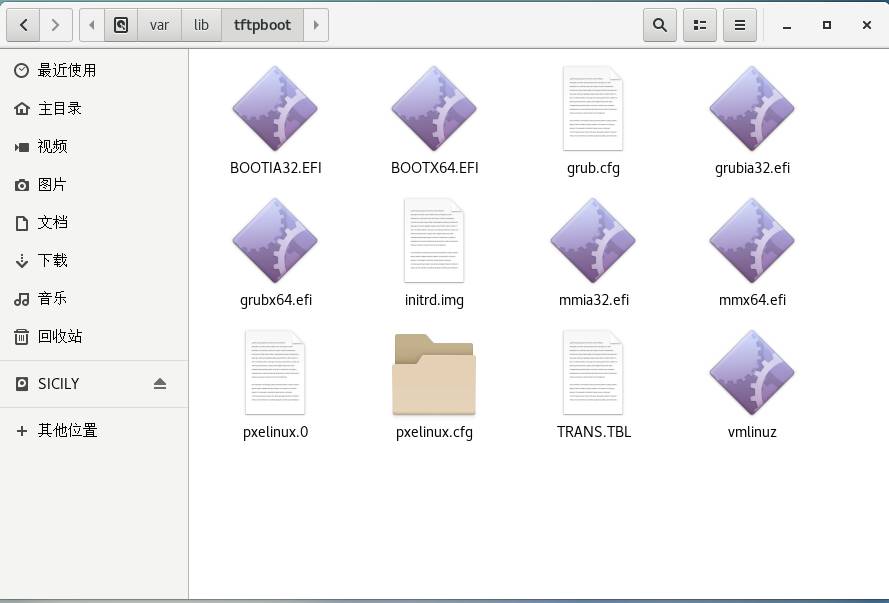The height and width of the screenshot is (603, 889).
Task: Click the root disk icon in path bar
Action: [x=121, y=25]
